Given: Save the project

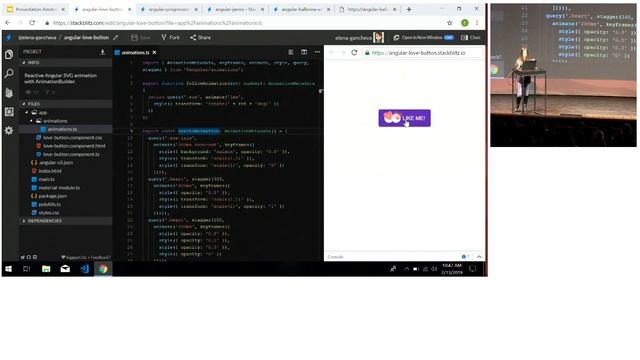Looking at the screenshot, I should tap(141, 37).
